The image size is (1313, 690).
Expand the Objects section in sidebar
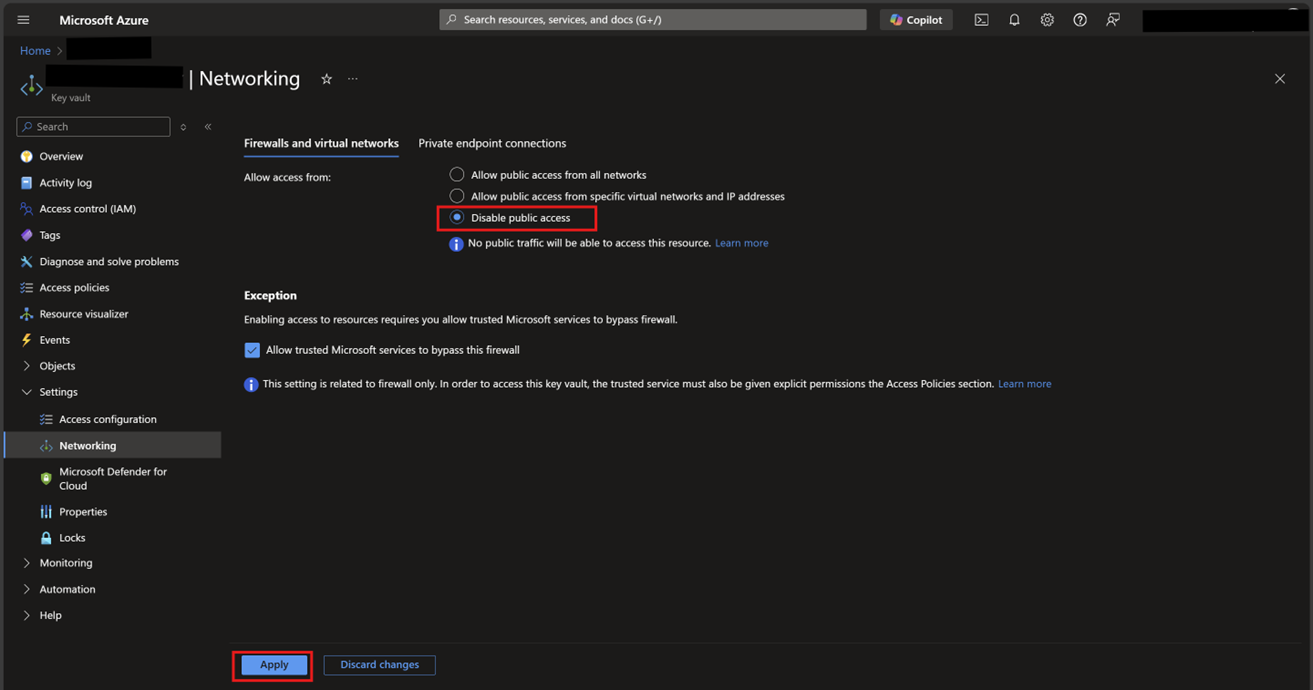(x=27, y=366)
